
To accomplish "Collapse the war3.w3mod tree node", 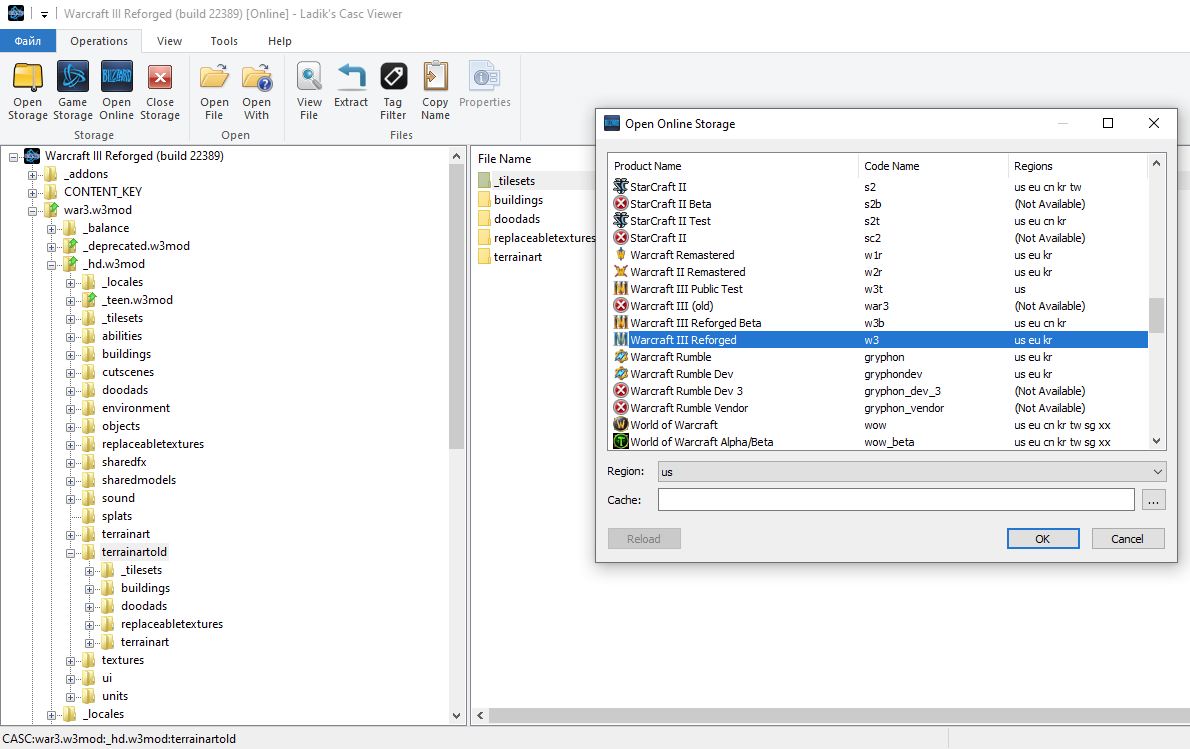I will click(x=32, y=211).
